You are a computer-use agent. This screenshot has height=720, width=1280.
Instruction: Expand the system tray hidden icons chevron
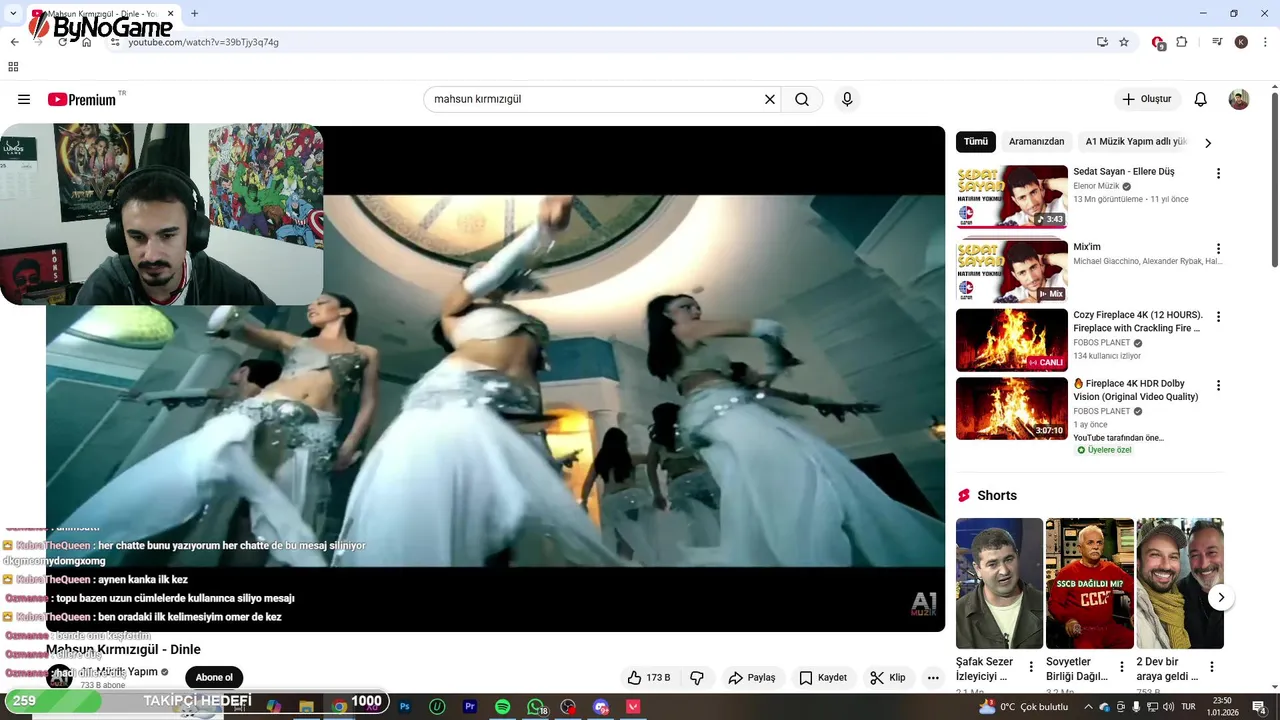(1088, 707)
